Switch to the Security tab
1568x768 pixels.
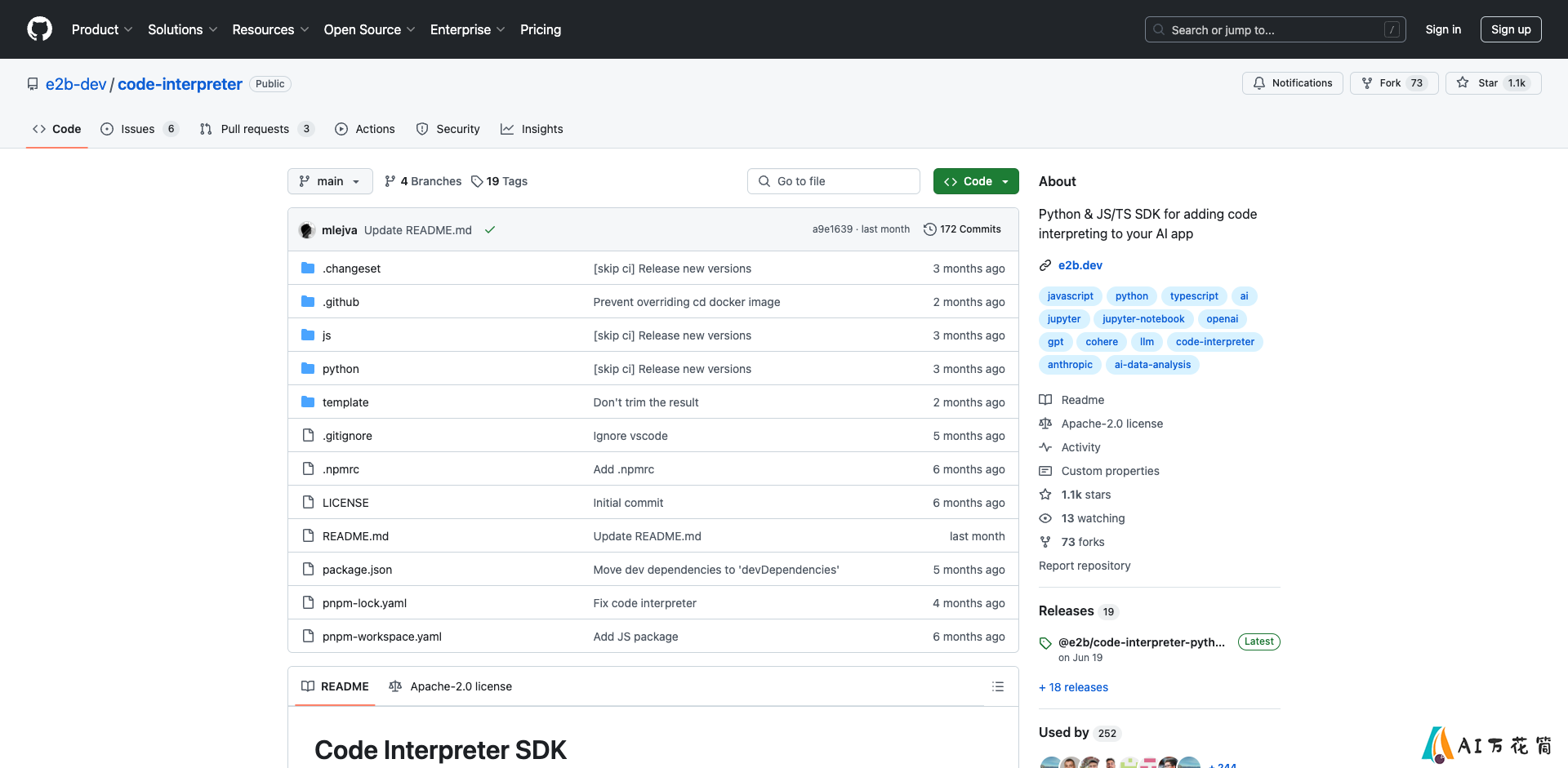click(x=448, y=129)
